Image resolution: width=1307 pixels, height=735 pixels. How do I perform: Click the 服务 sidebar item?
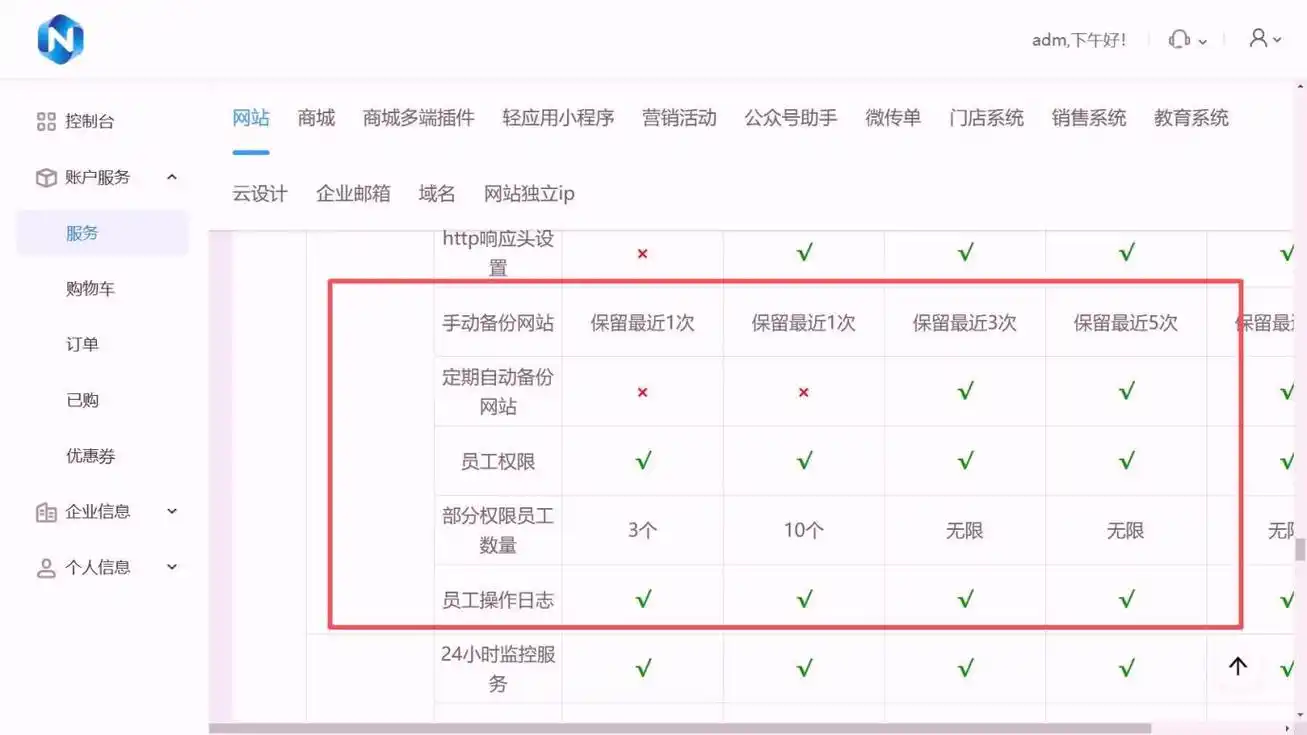click(x=82, y=232)
